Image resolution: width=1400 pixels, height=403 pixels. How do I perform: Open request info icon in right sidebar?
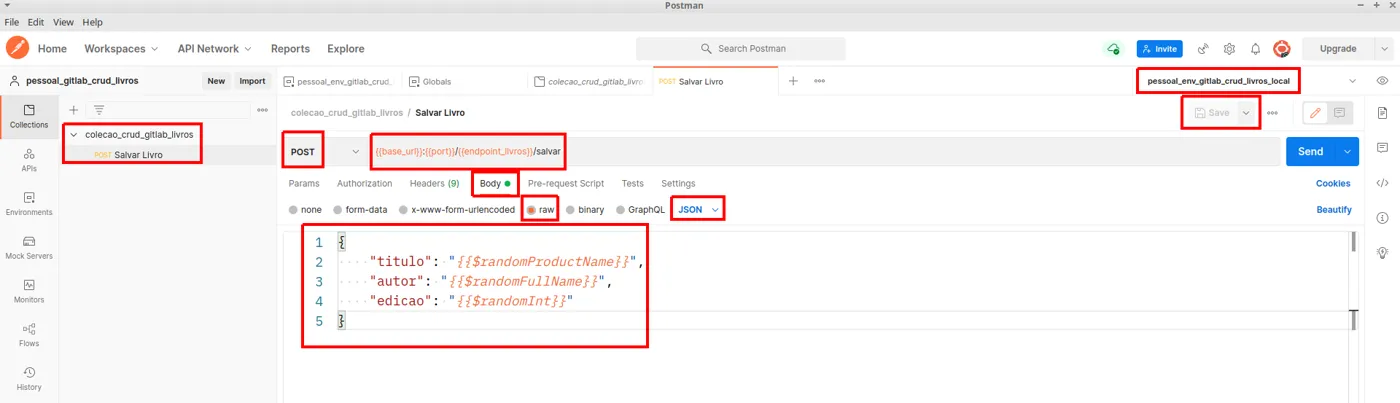tap(1382, 218)
